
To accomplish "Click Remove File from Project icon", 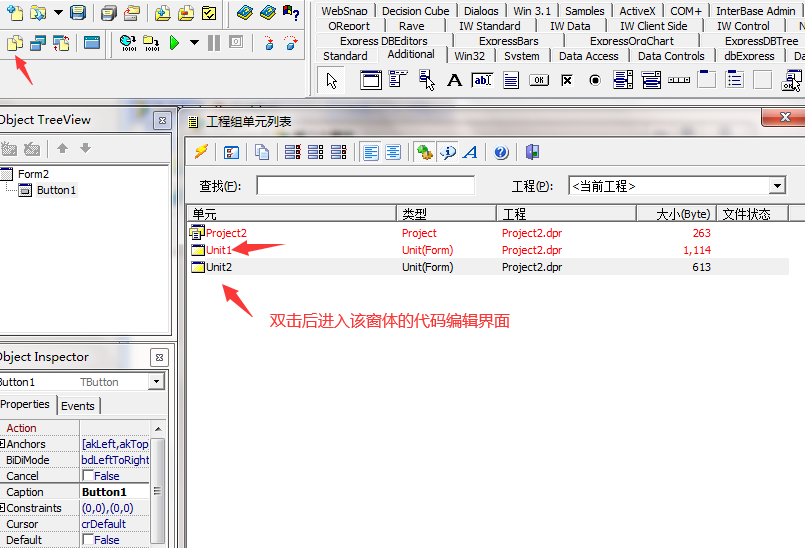I will pyautogui.click(x=185, y=12).
